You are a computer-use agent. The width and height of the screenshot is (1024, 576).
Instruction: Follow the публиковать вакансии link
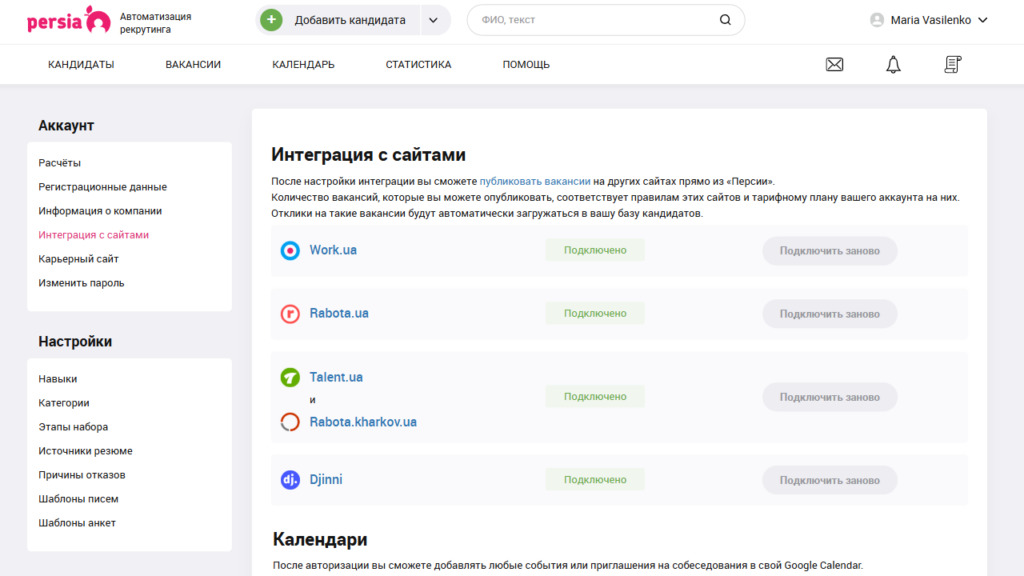pos(535,182)
